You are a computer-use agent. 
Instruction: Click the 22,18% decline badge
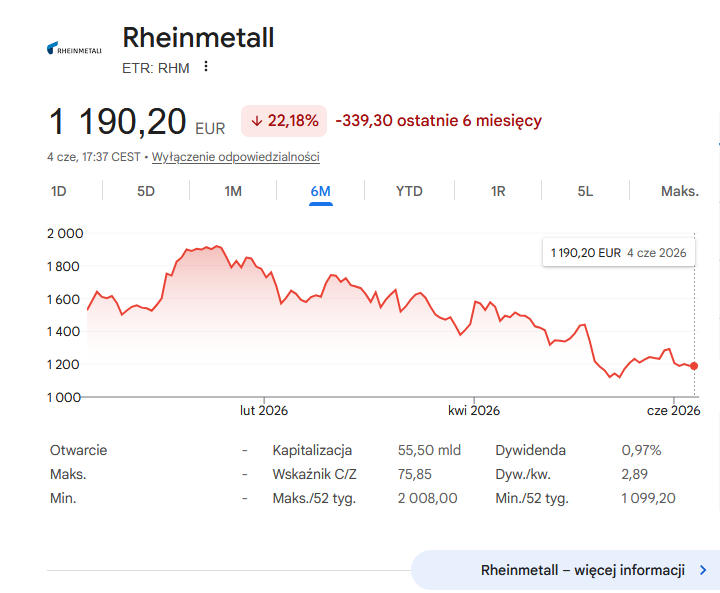[x=284, y=121]
